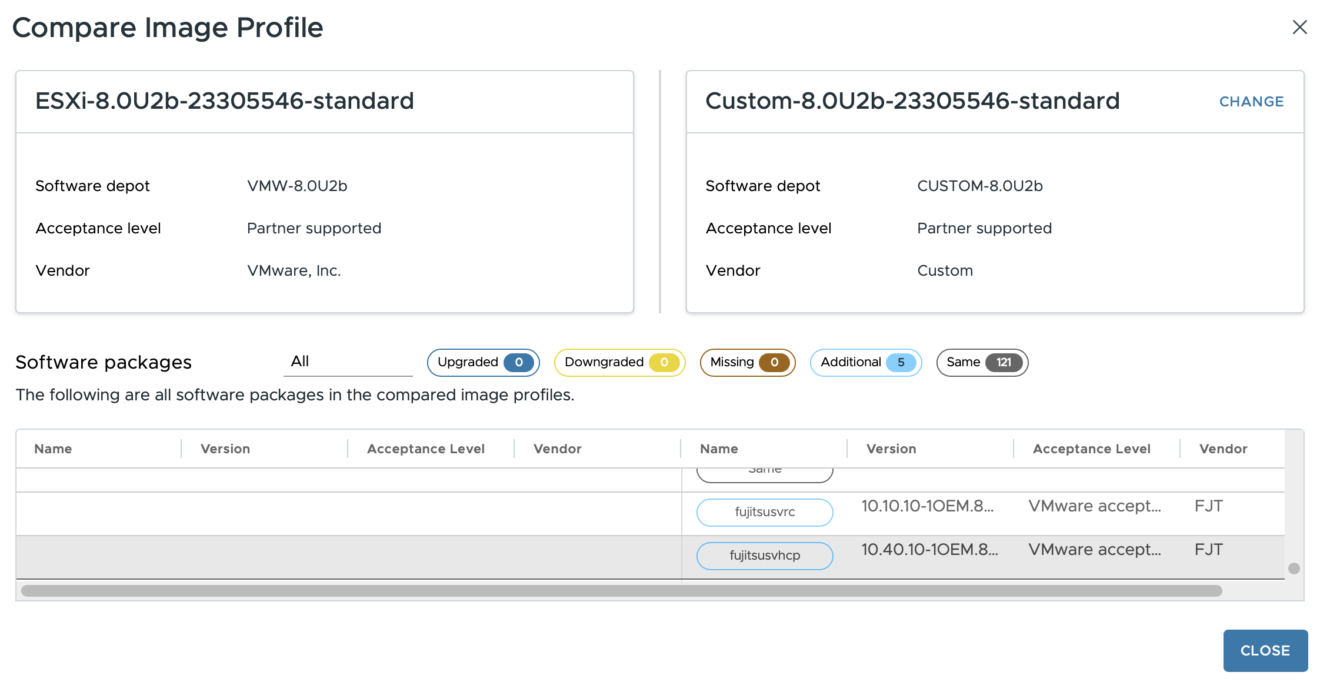Filter by Same packages badge
The height and width of the screenshot is (689, 1320).
(x=981, y=362)
